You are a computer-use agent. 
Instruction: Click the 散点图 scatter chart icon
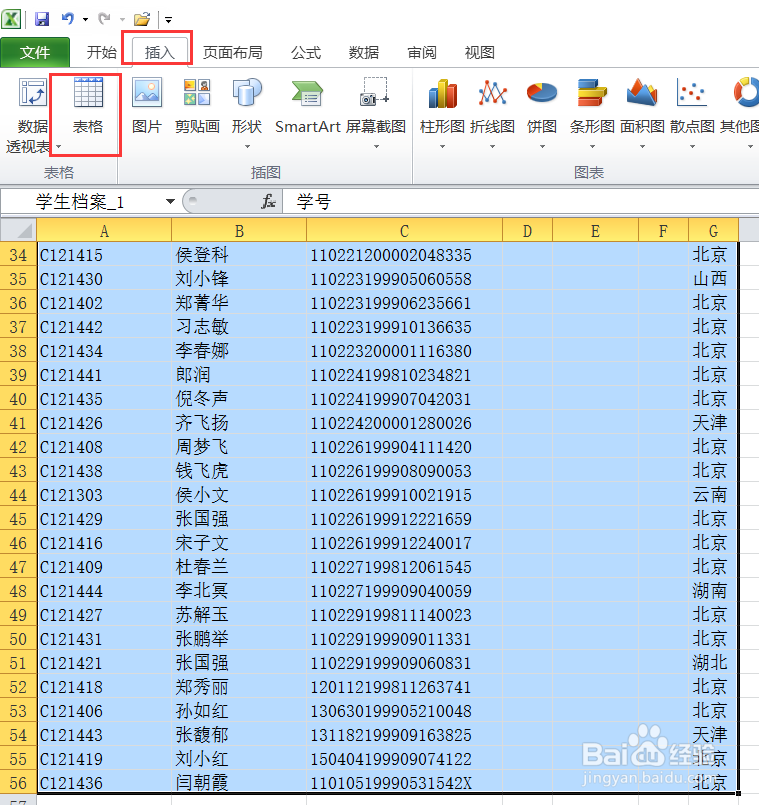pyautogui.click(x=692, y=92)
